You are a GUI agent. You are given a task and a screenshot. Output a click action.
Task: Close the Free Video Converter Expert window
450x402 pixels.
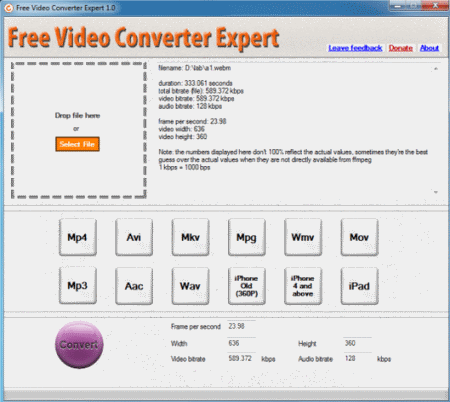tap(435, 6)
